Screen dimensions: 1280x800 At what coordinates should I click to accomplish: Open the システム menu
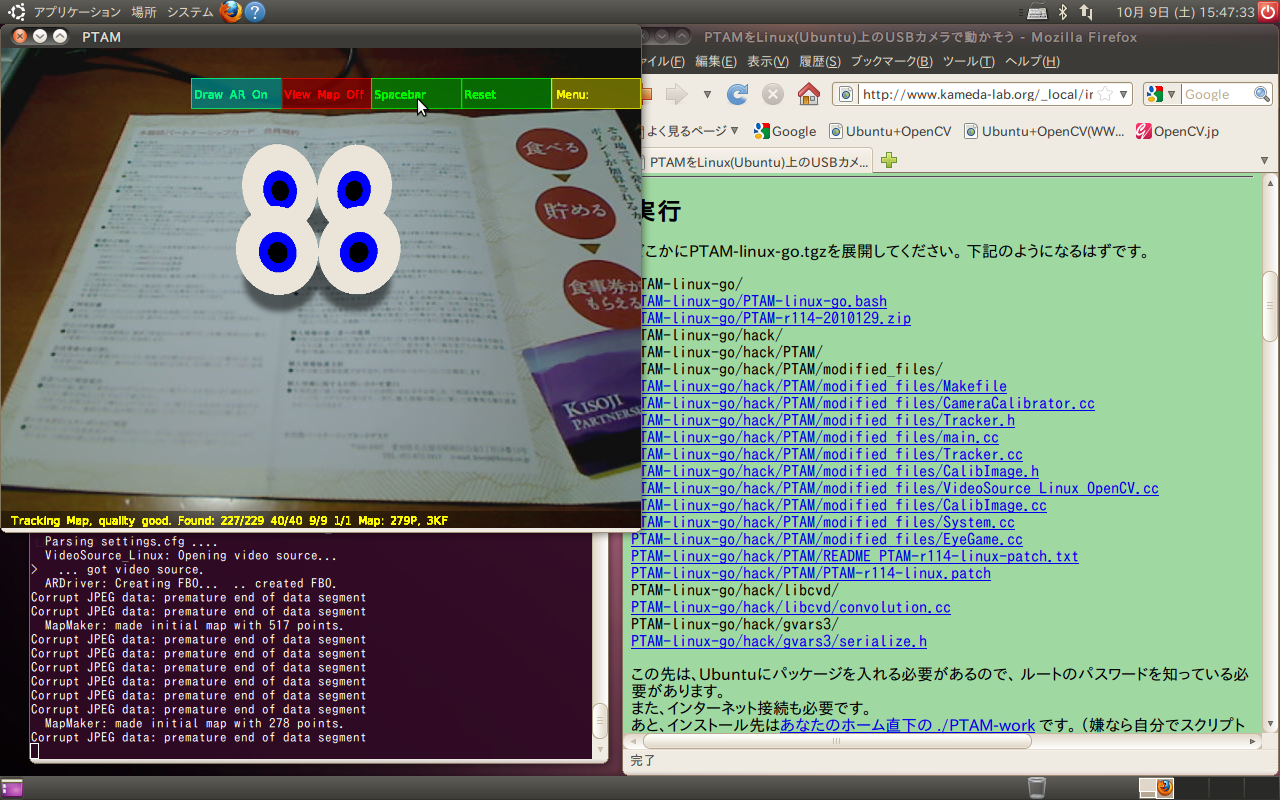point(189,12)
